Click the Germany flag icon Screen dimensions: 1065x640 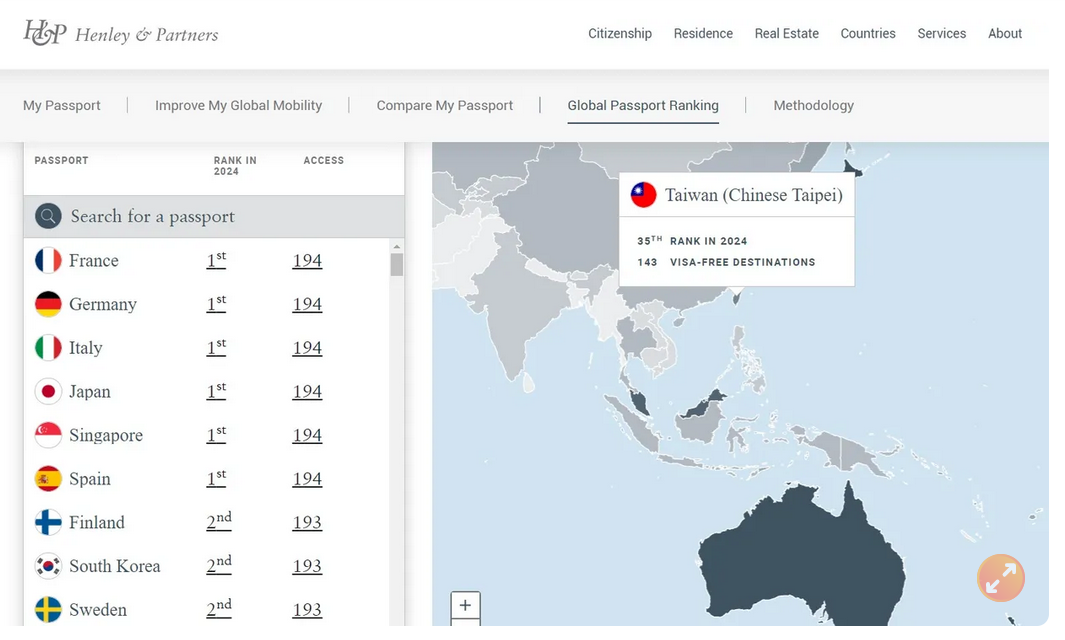click(x=48, y=304)
